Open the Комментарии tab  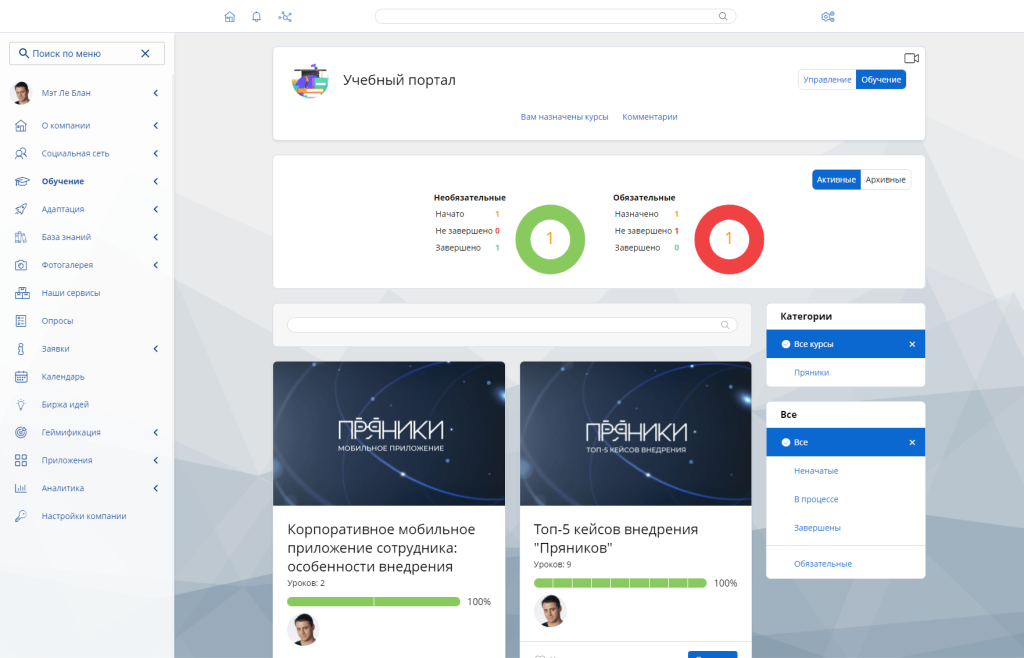point(649,117)
